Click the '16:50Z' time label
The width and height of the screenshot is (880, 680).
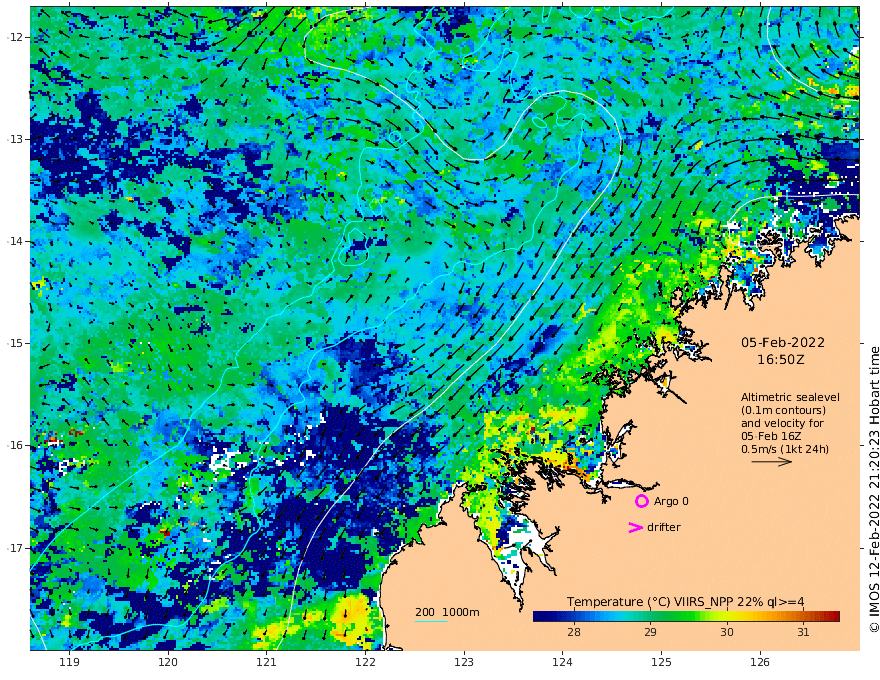click(781, 360)
